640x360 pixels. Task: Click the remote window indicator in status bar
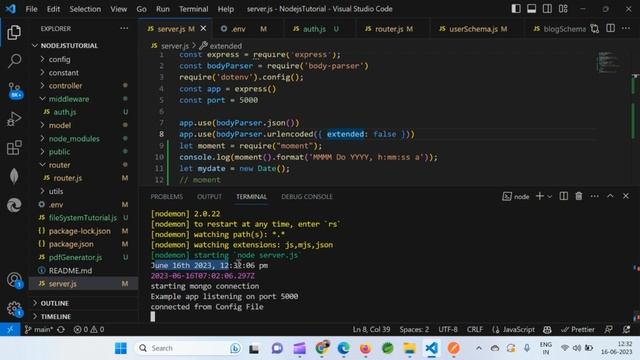10,329
